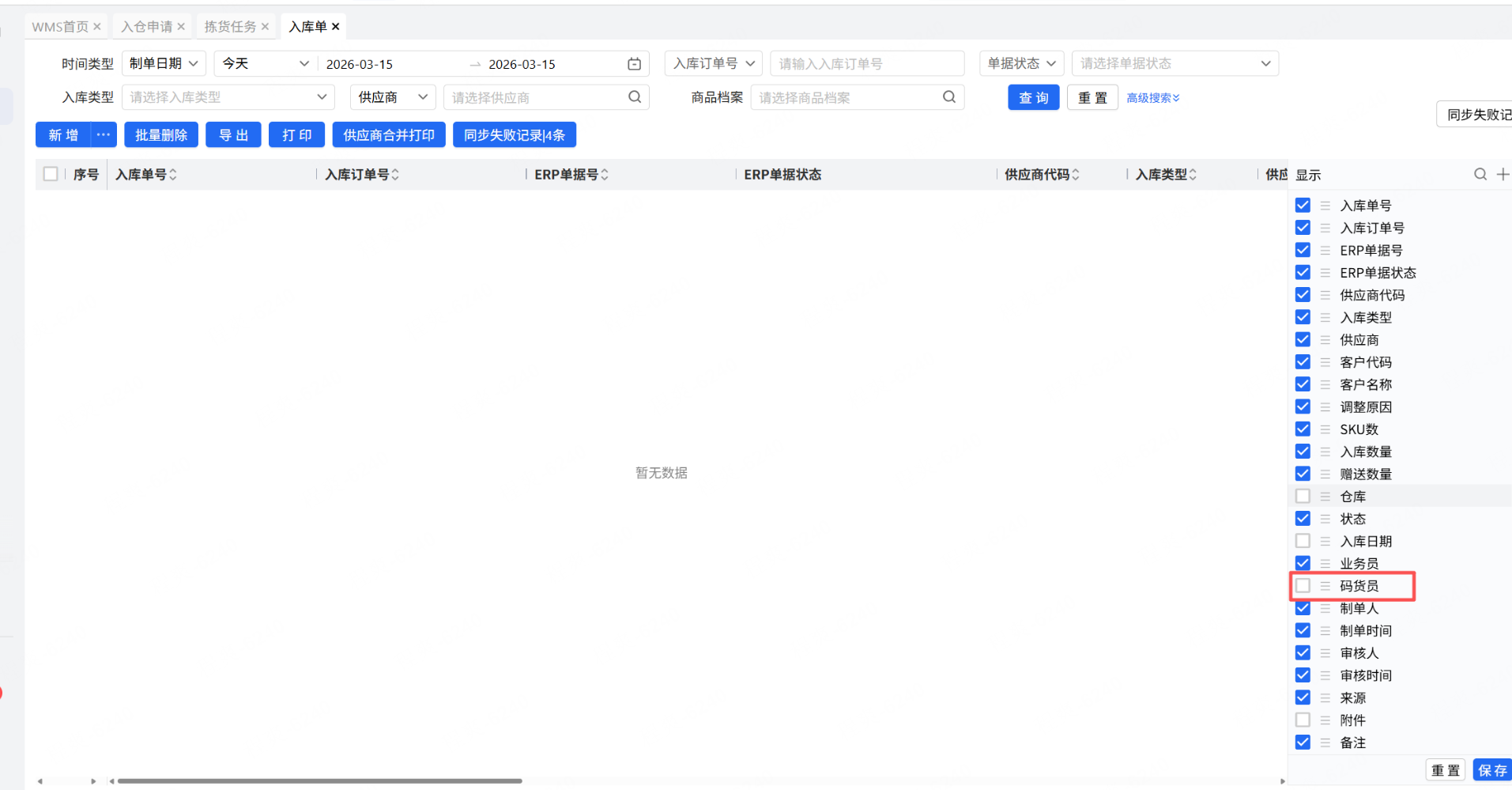The image size is (1512, 790).
Task: Uncheck the 赠送数量 column checkbox
Action: tap(1303, 474)
